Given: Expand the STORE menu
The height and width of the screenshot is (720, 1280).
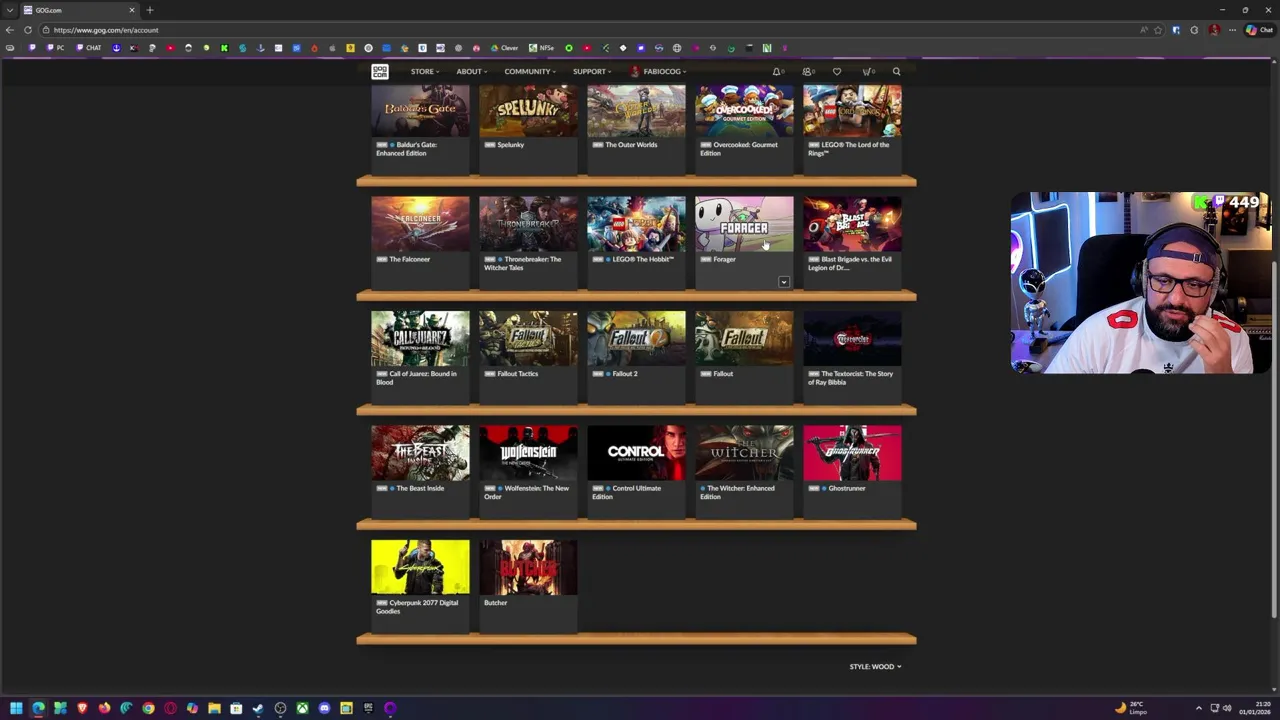Looking at the screenshot, I should (x=424, y=71).
